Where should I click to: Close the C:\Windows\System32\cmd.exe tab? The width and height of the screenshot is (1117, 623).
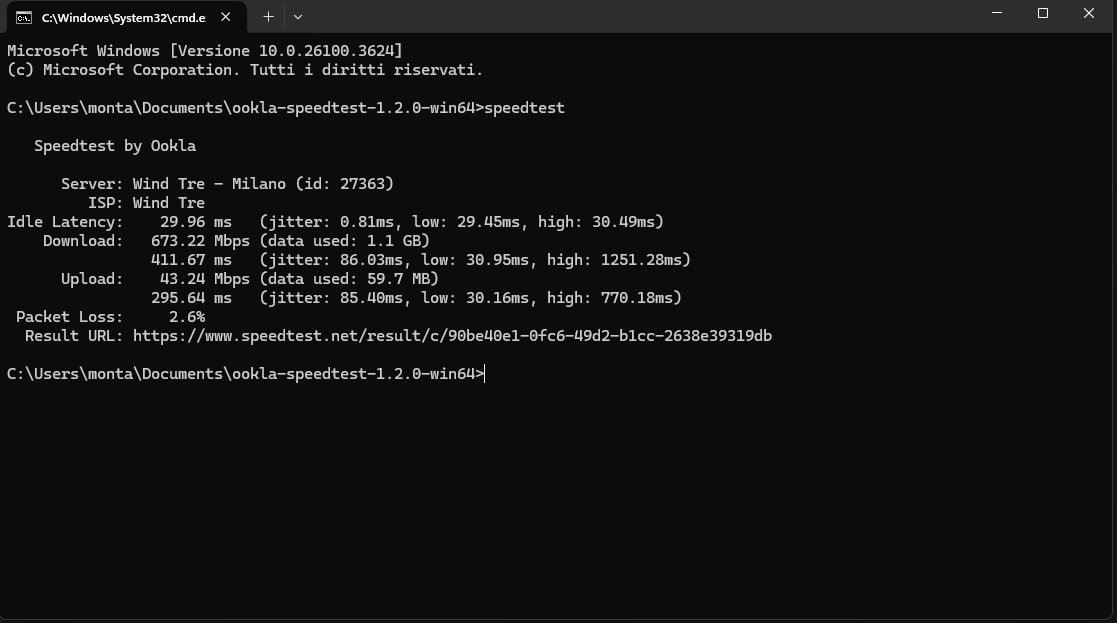coord(225,16)
